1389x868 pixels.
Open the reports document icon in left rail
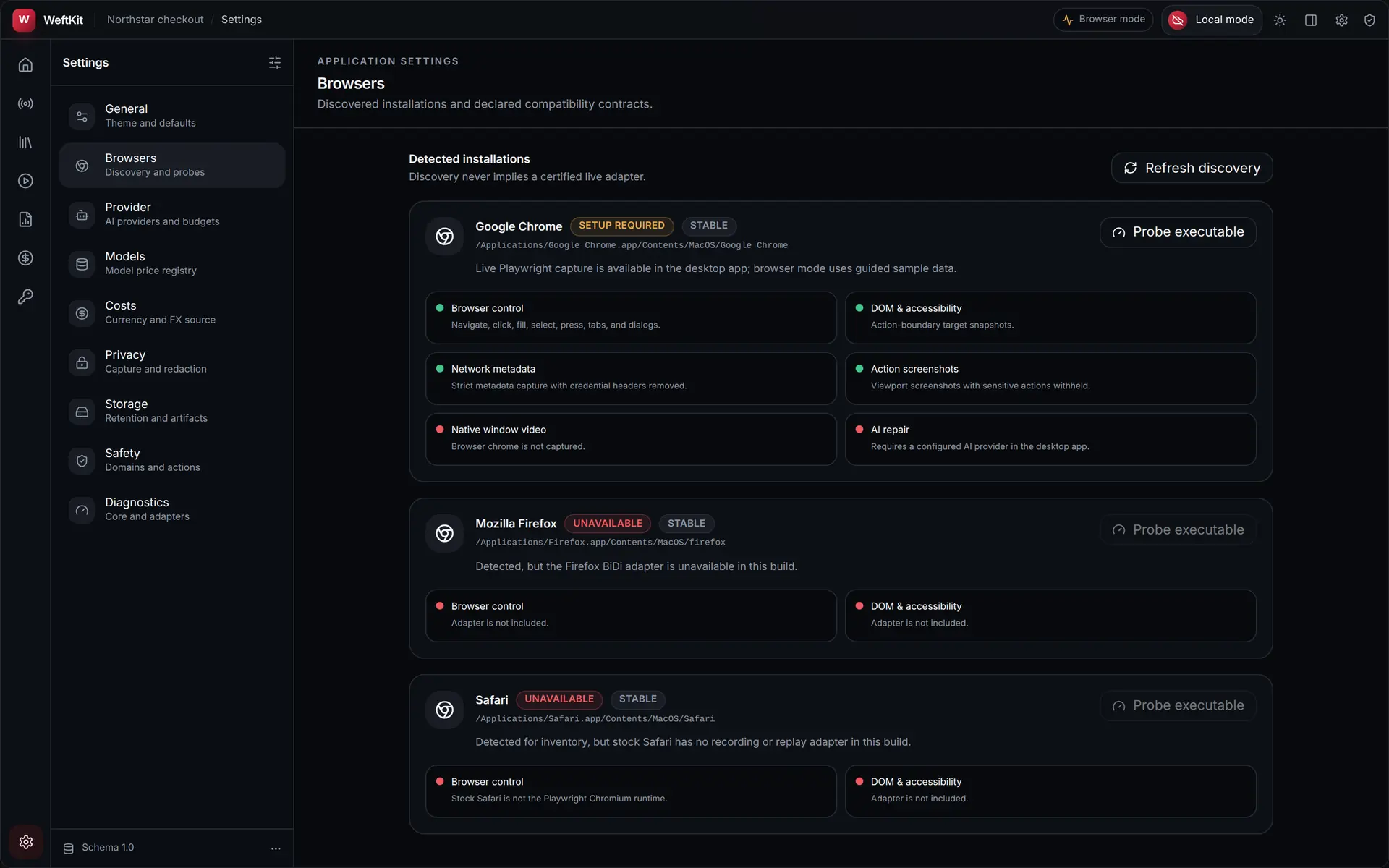click(x=25, y=220)
